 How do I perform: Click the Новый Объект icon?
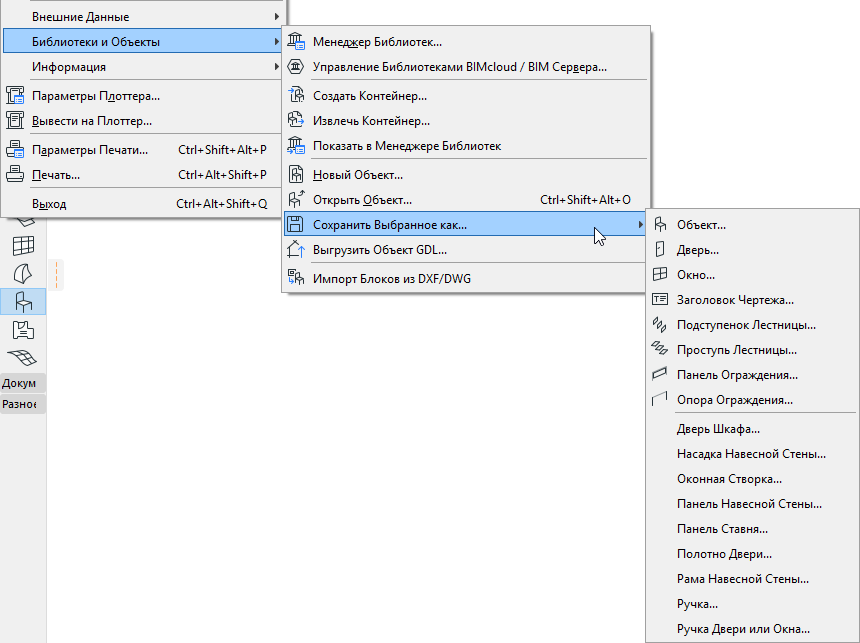pyautogui.click(x=296, y=174)
